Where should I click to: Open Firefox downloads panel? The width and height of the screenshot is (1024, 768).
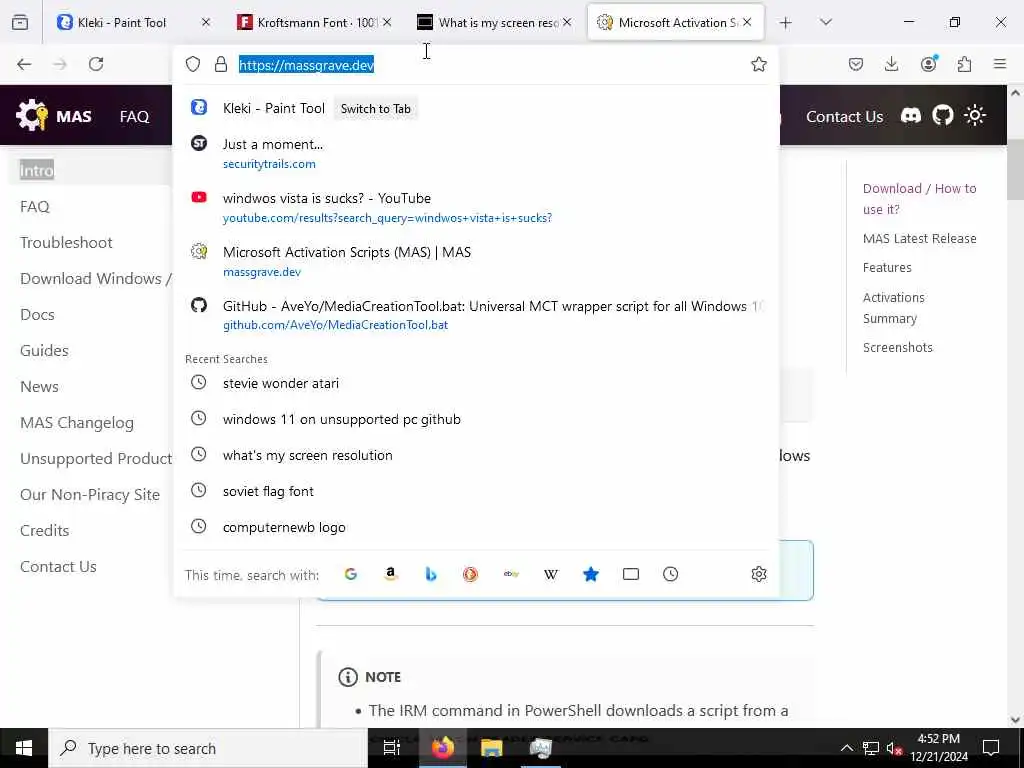(891, 64)
